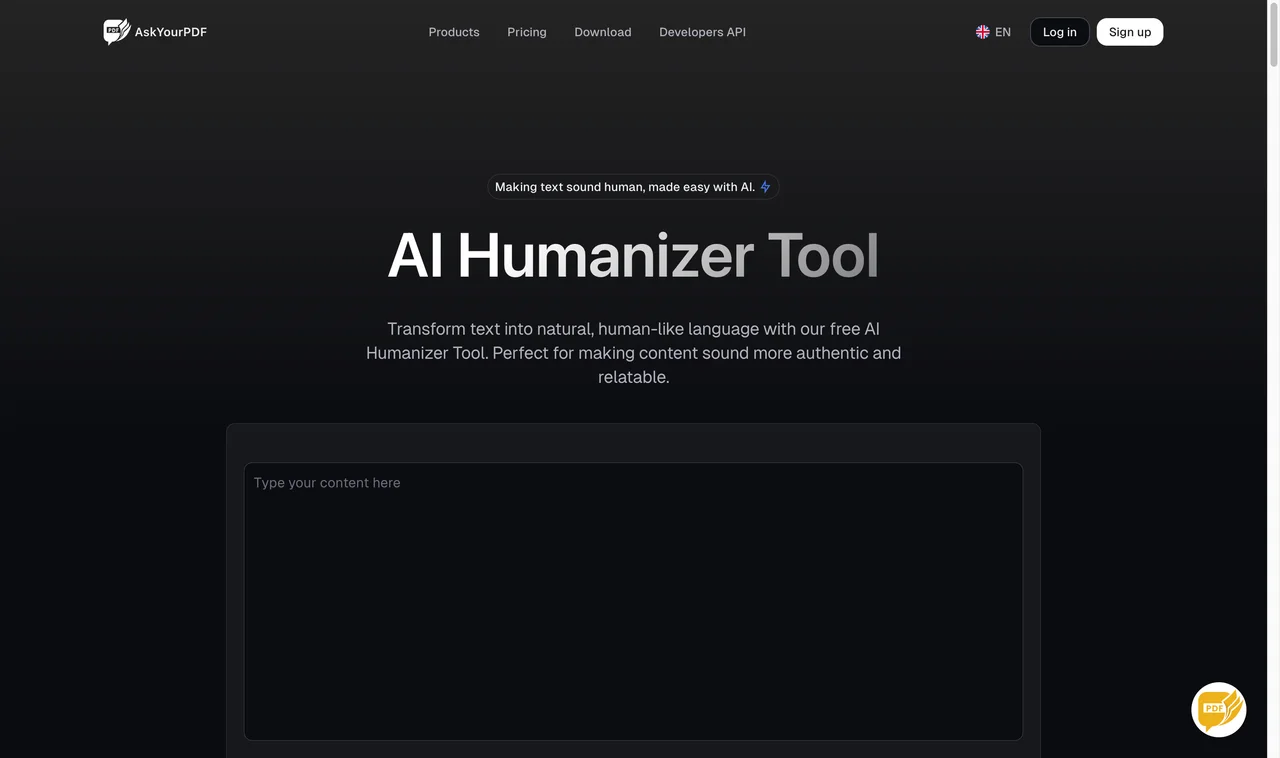Click the 'AI Humanizer Tool' heading

[x=633, y=255]
